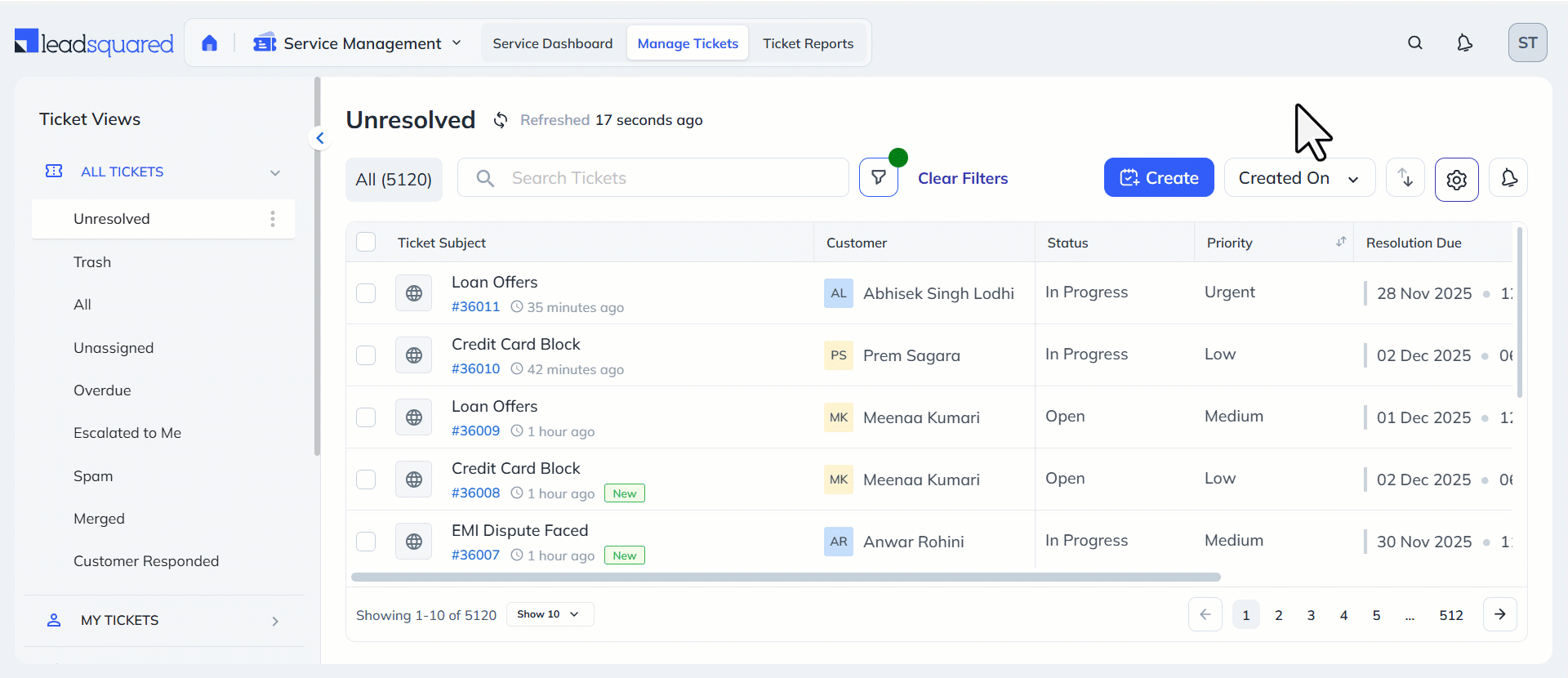Open ticket link #36008
Image resolution: width=1568 pixels, height=678 pixels.
(x=475, y=493)
